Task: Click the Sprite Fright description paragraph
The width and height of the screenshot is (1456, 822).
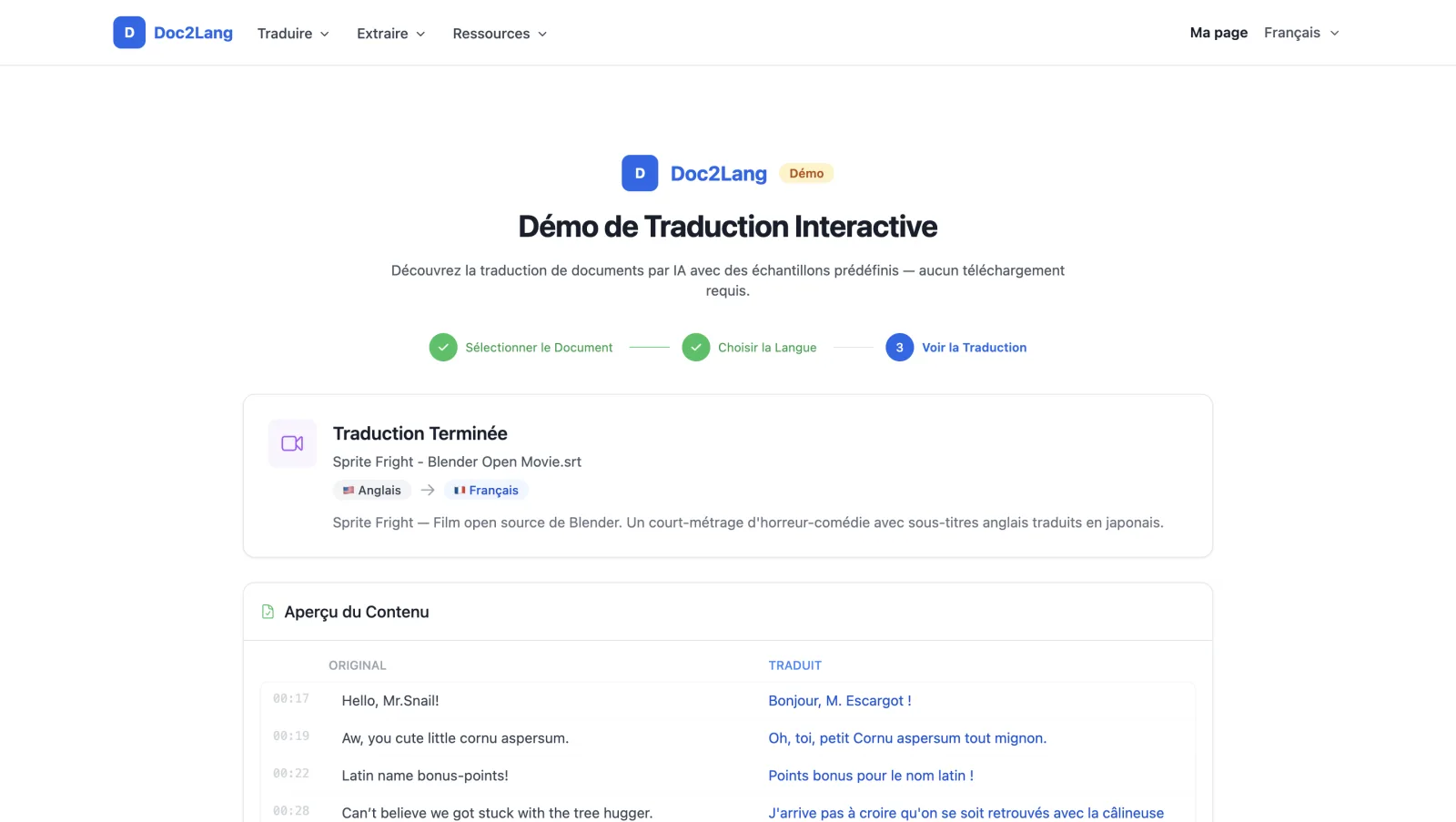Action: pos(748,523)
